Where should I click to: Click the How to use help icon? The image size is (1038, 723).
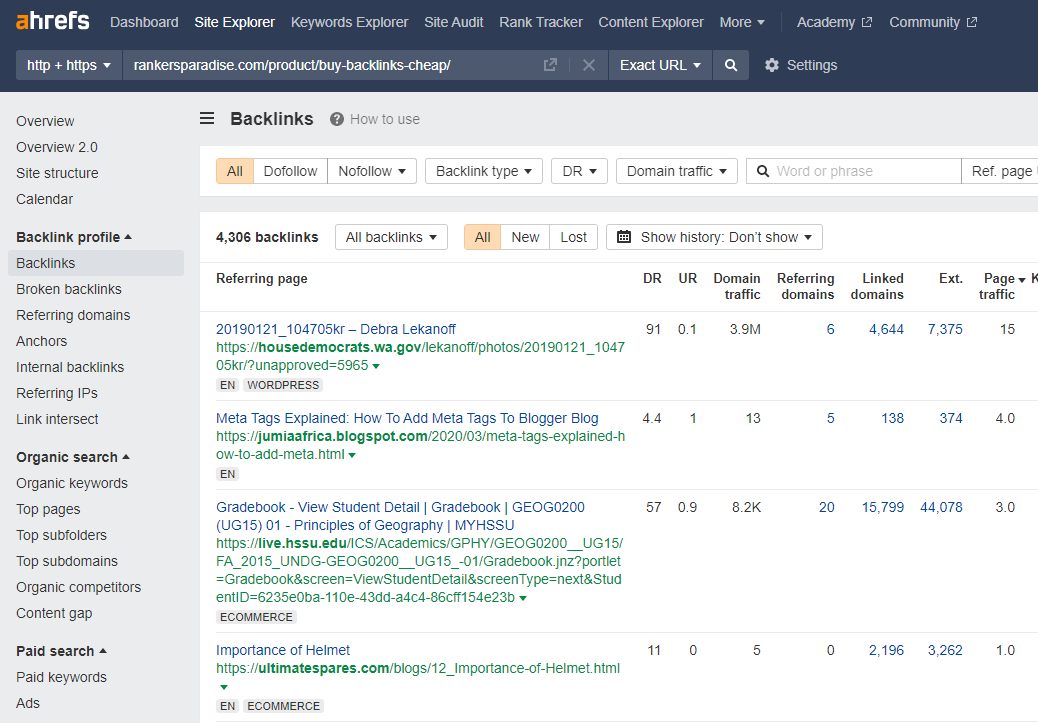[x=337, y=119]
